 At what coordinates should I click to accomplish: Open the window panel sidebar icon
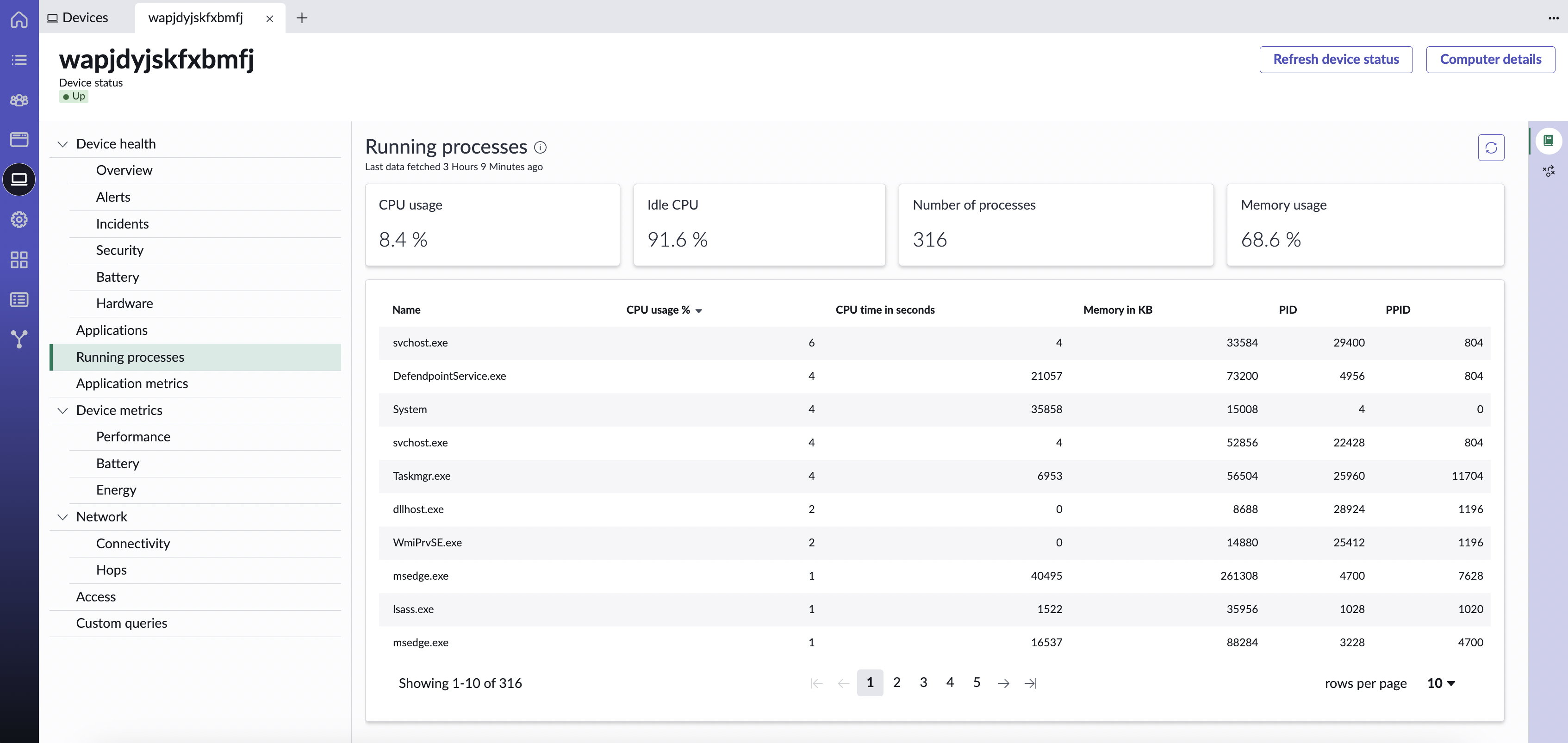point(19,139)
